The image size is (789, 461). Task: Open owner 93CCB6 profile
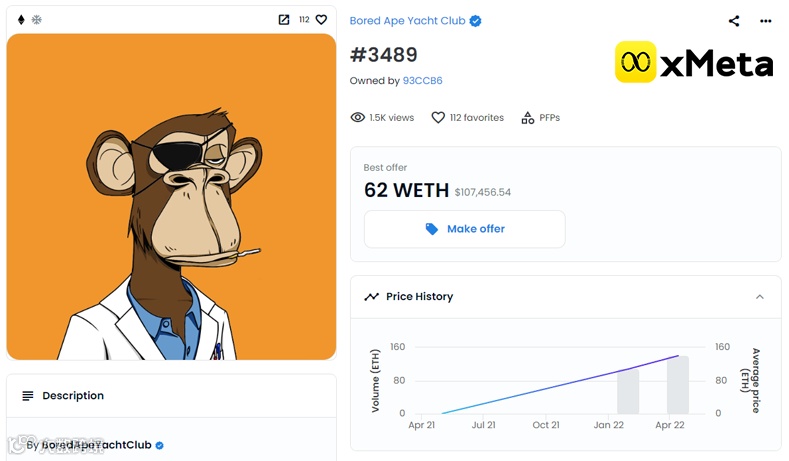(422, 80)
